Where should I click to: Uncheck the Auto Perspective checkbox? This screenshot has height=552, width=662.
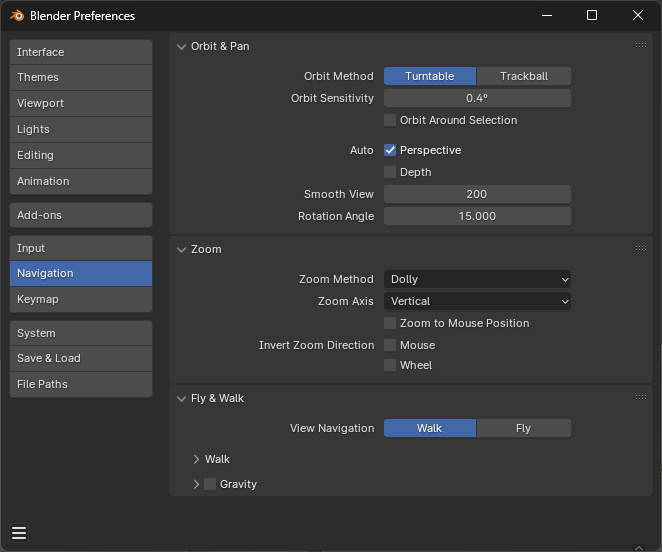(390, 150)
